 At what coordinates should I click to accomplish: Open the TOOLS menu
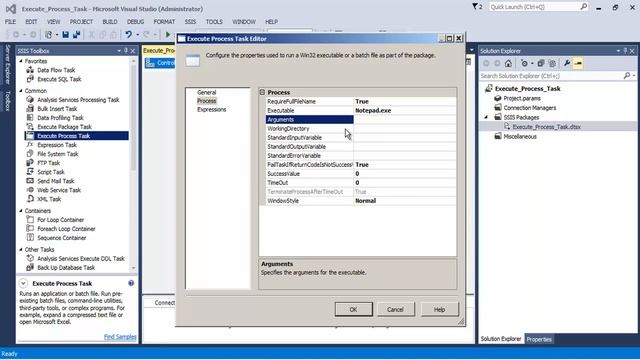214,22
